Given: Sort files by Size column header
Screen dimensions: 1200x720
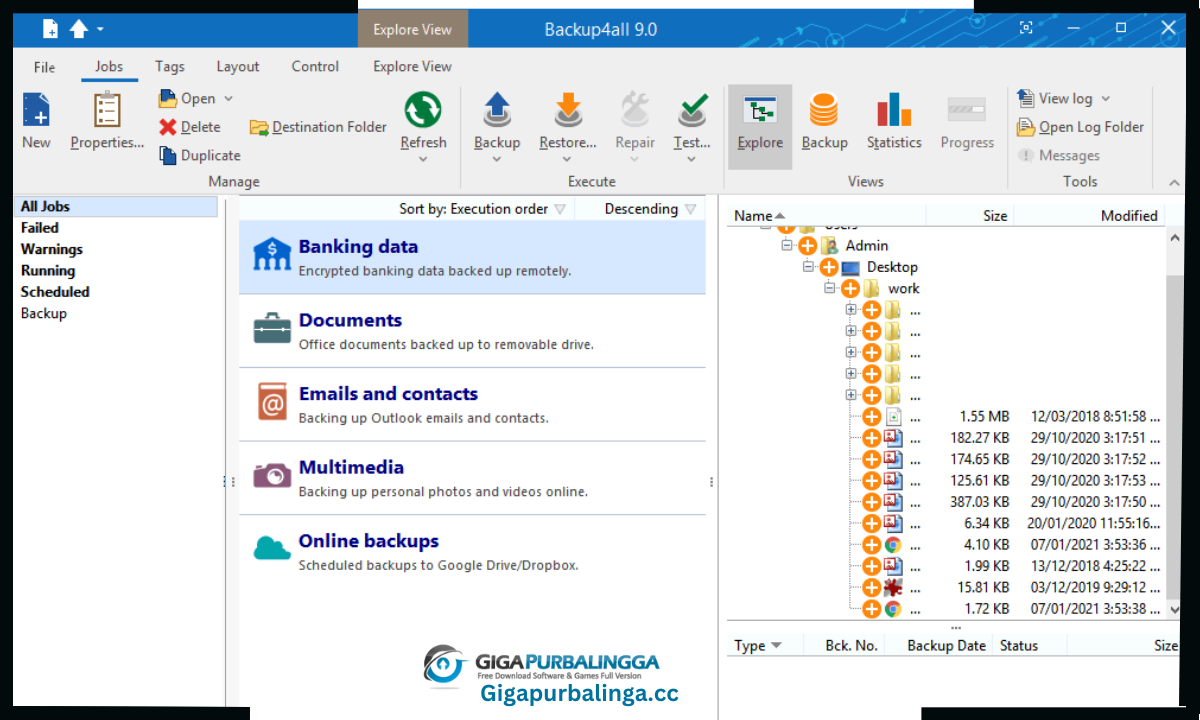Looking at the screenshot, I should (970, 215).
